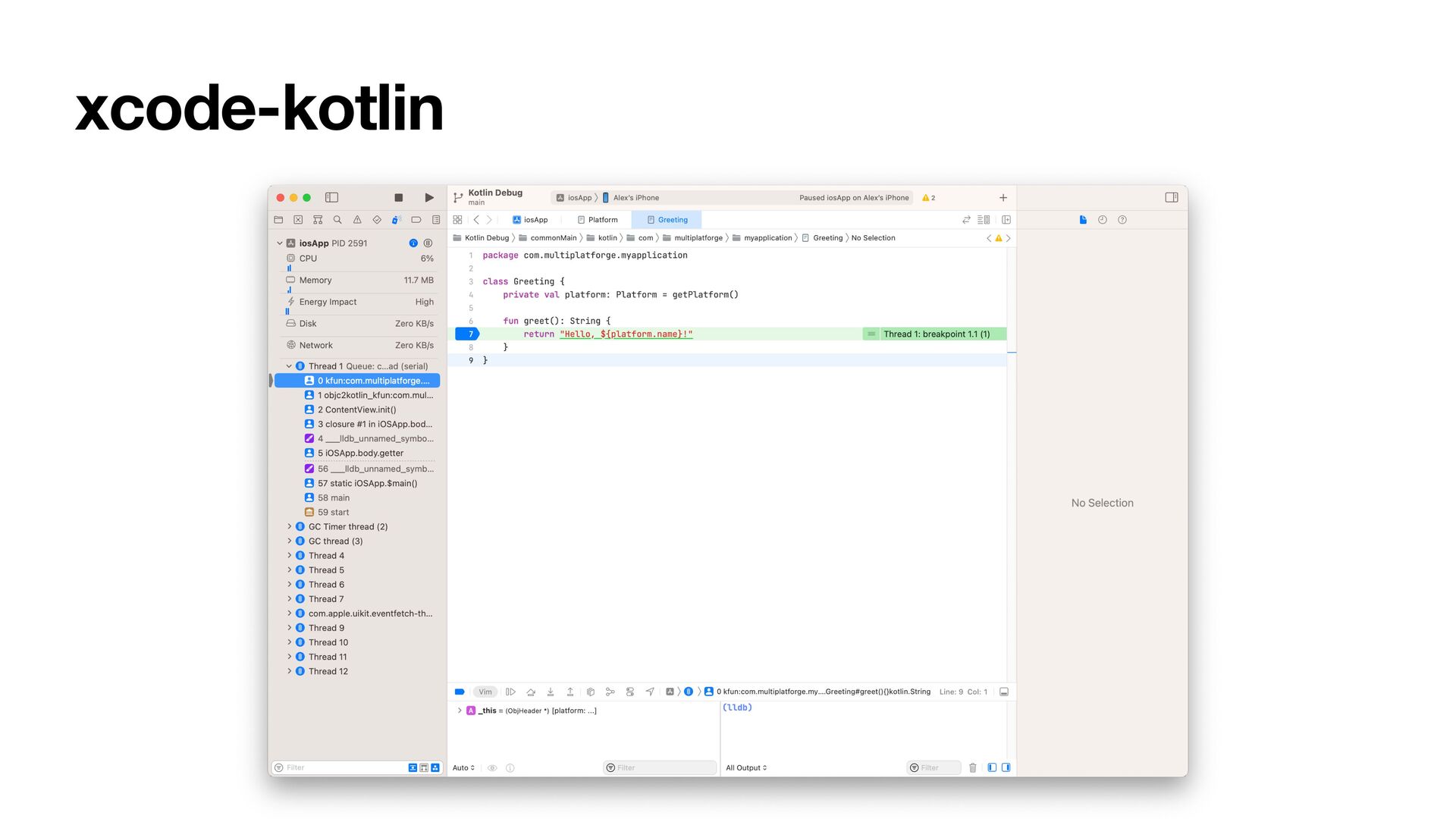Screen dimensions: 1456x819
Task: Open the Debug View Hierarchy
Action: point(591,692)
